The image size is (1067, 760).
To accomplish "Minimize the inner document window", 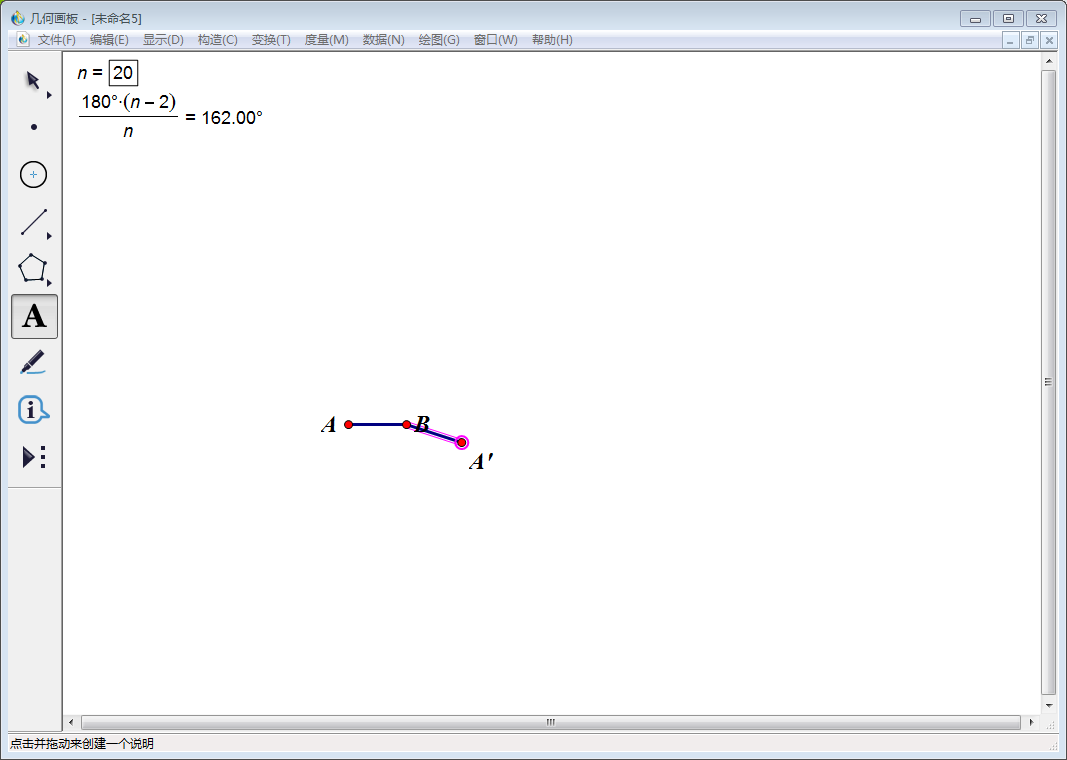I will click(x=1011, y=41).
